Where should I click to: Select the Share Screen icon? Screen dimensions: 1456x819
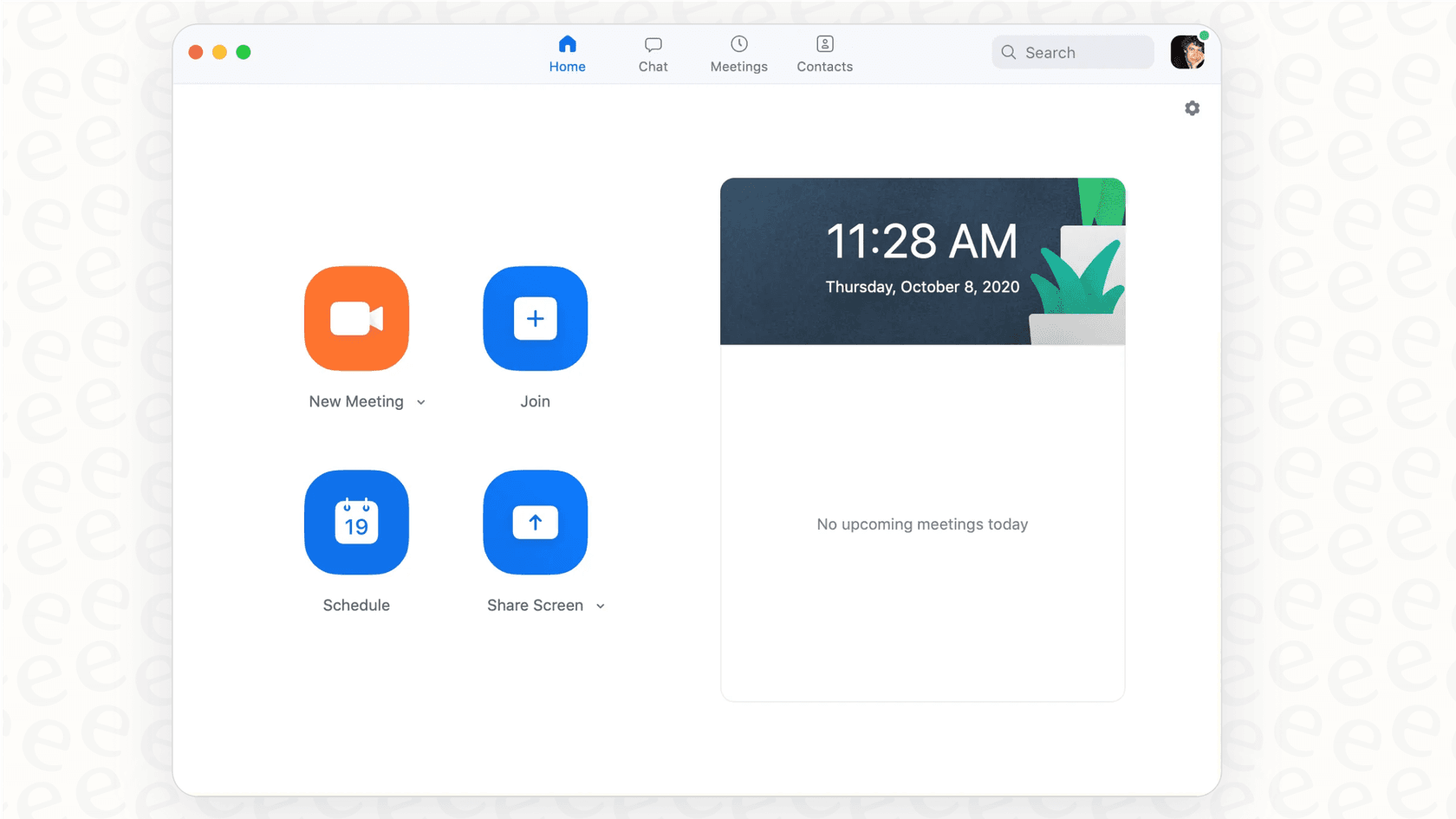click(x=535, y=522)
